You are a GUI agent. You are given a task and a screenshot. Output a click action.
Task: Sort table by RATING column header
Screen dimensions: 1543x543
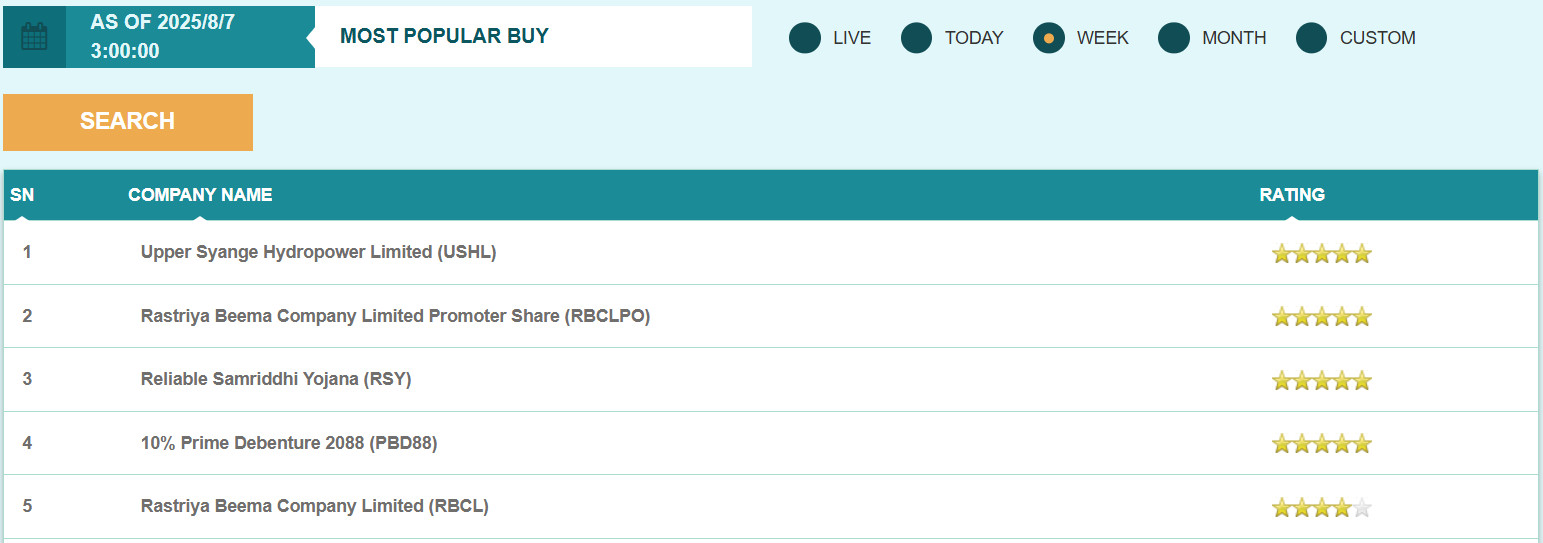(1292, 195)
